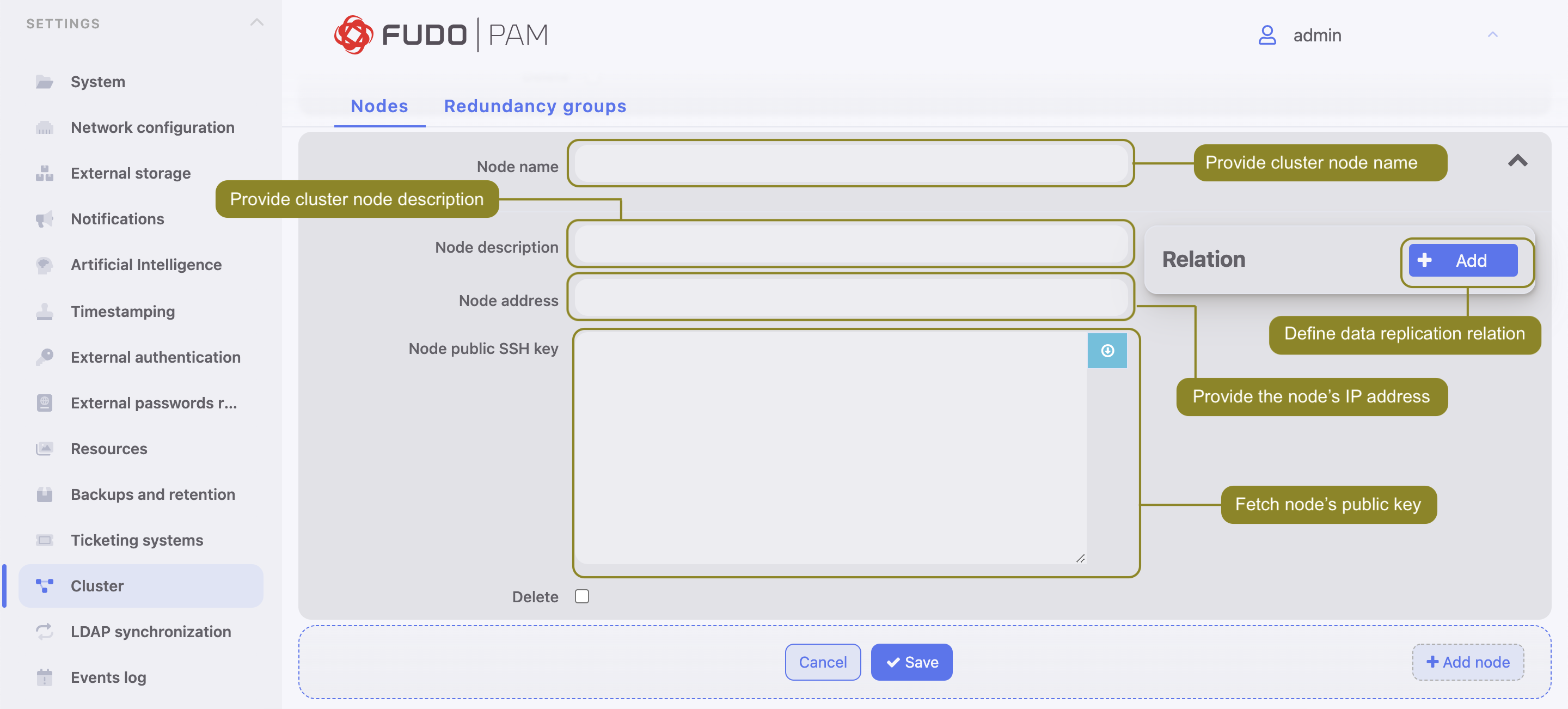Collapse the node configuration panel

1517,161
